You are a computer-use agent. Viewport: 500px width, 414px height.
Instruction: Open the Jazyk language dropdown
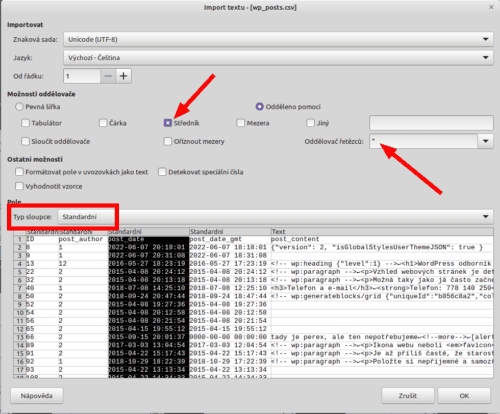(x=278, y=58)
